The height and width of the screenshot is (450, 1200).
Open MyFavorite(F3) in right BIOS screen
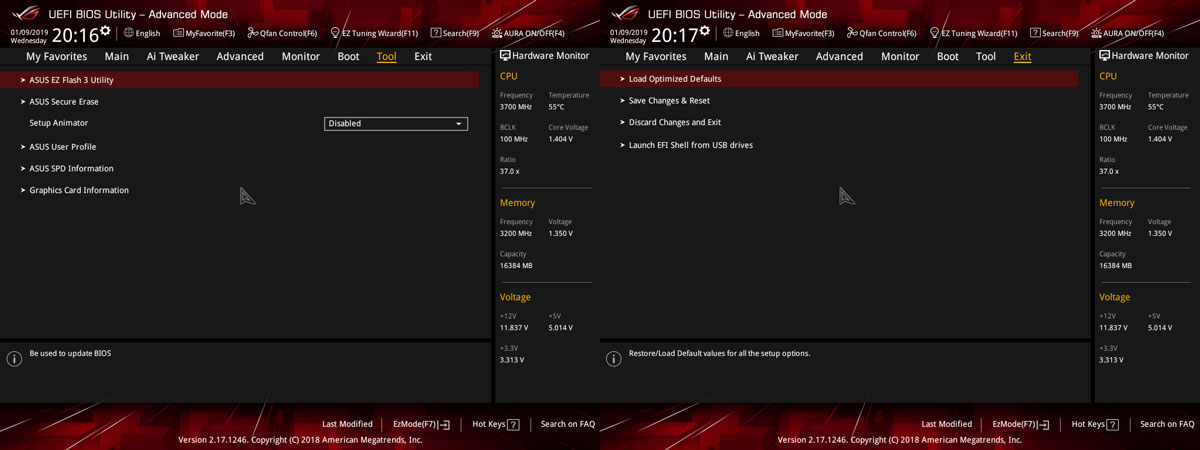point(804,33)
